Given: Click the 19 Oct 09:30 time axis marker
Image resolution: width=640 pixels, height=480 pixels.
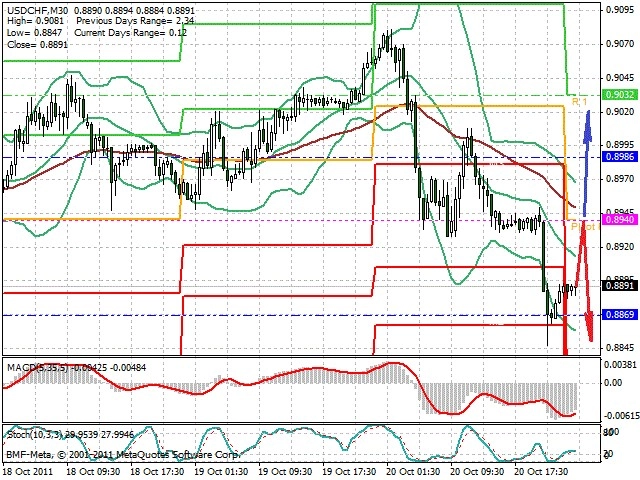Looking at the screenshot, I should (286, 471).
